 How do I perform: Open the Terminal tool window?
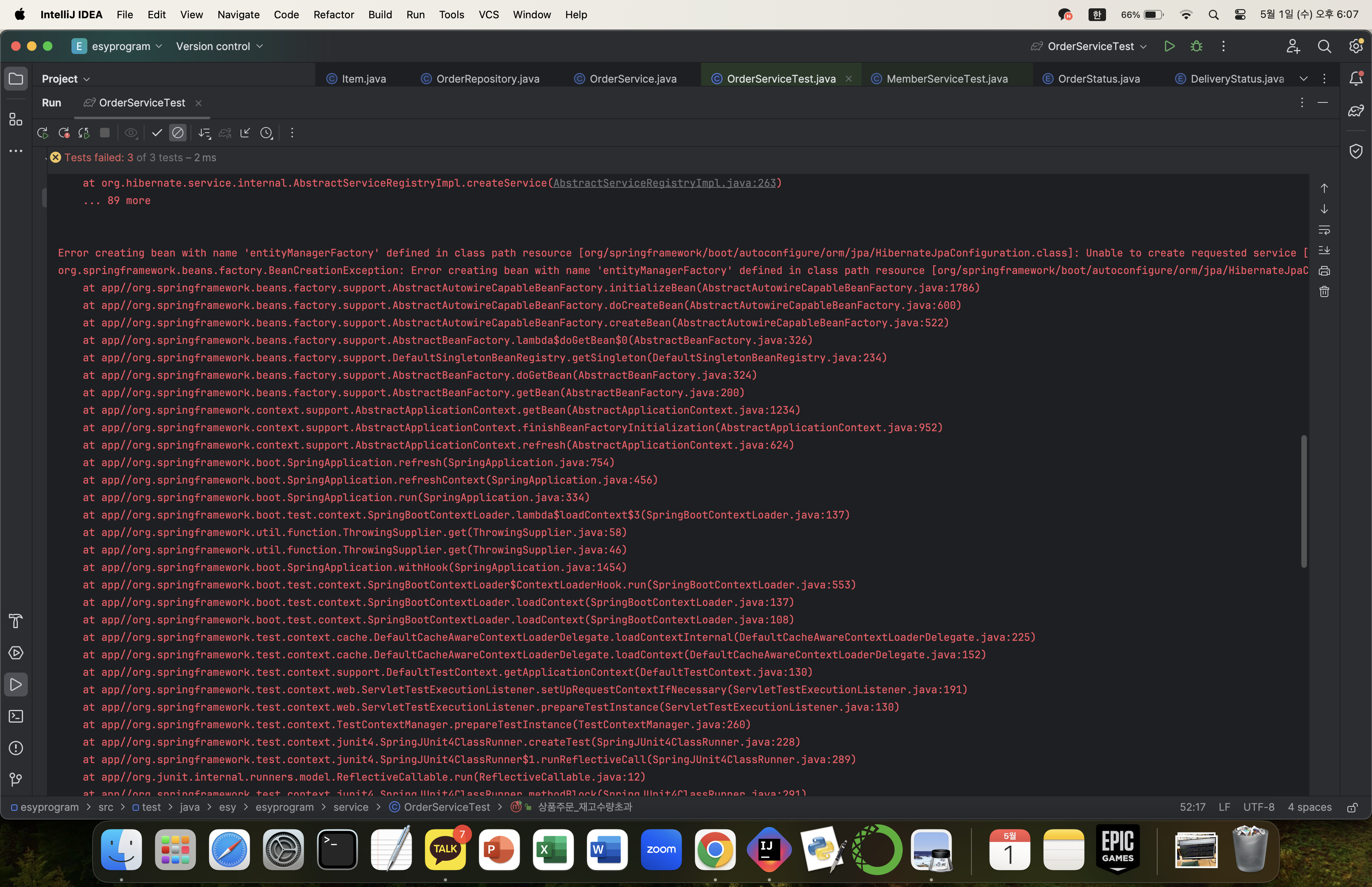click(16, 716)
